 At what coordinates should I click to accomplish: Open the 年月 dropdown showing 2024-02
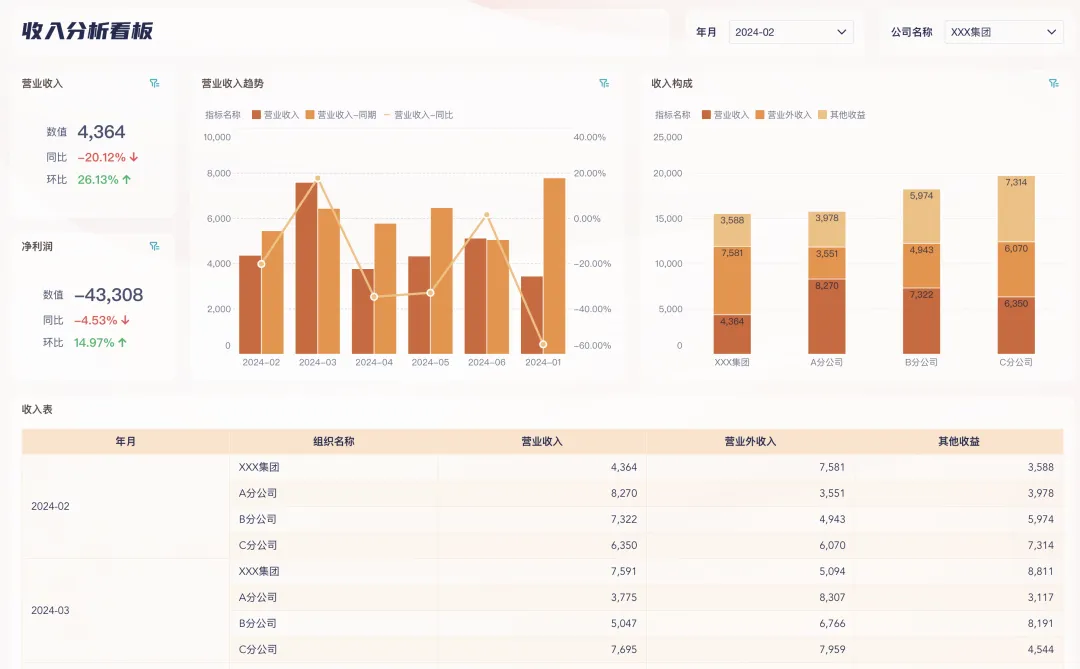[791, 32]
